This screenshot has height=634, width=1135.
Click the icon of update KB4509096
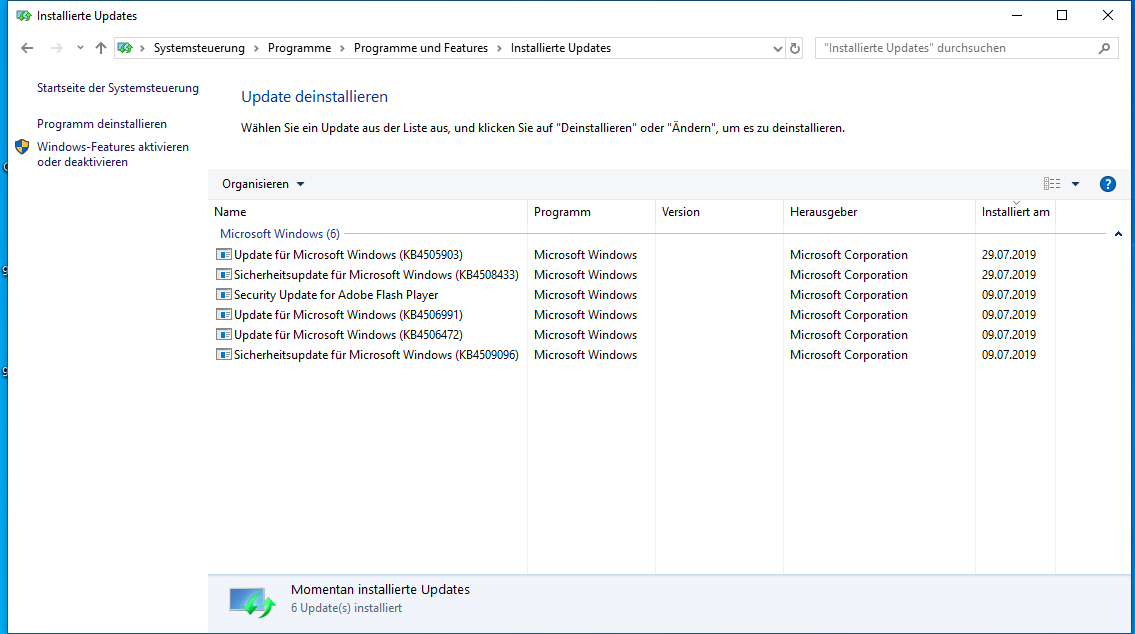pos(224,355)
